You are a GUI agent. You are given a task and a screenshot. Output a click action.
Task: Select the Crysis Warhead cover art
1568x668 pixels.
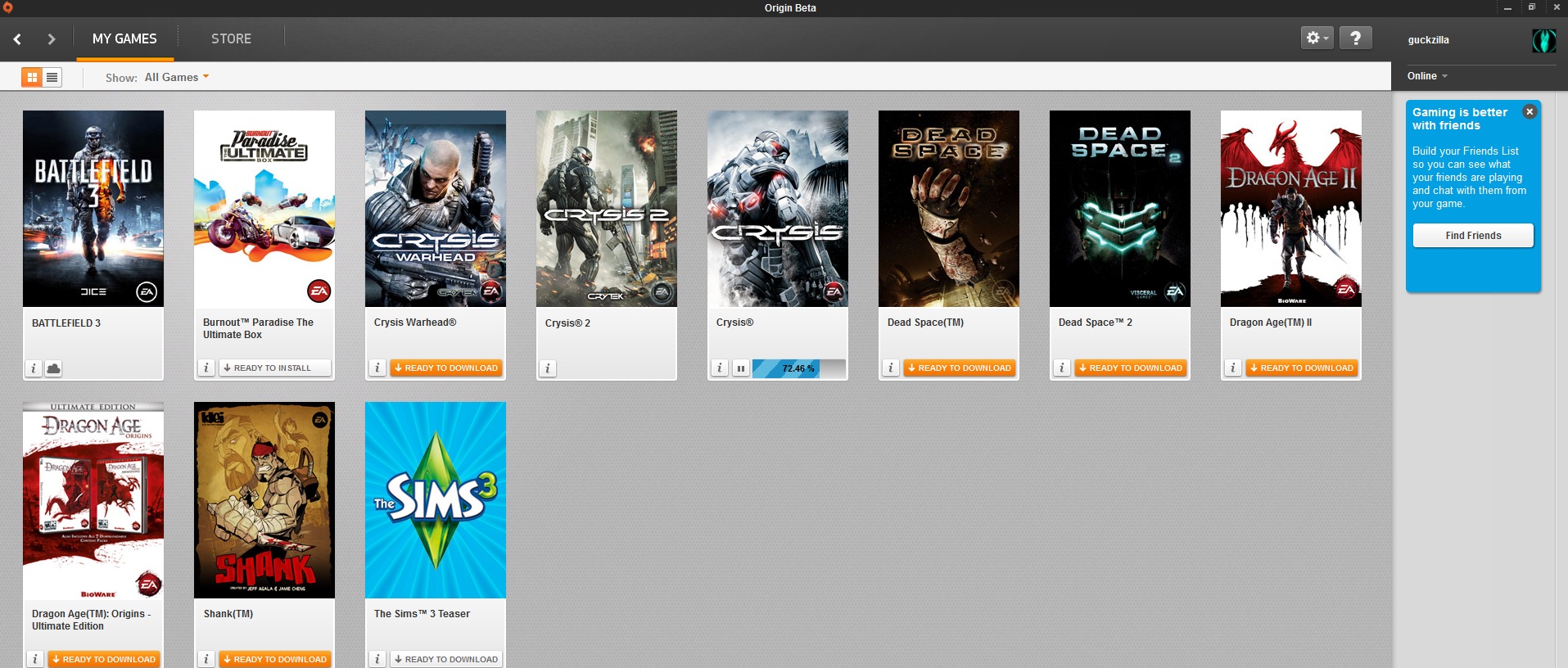[x=436, y=209]
